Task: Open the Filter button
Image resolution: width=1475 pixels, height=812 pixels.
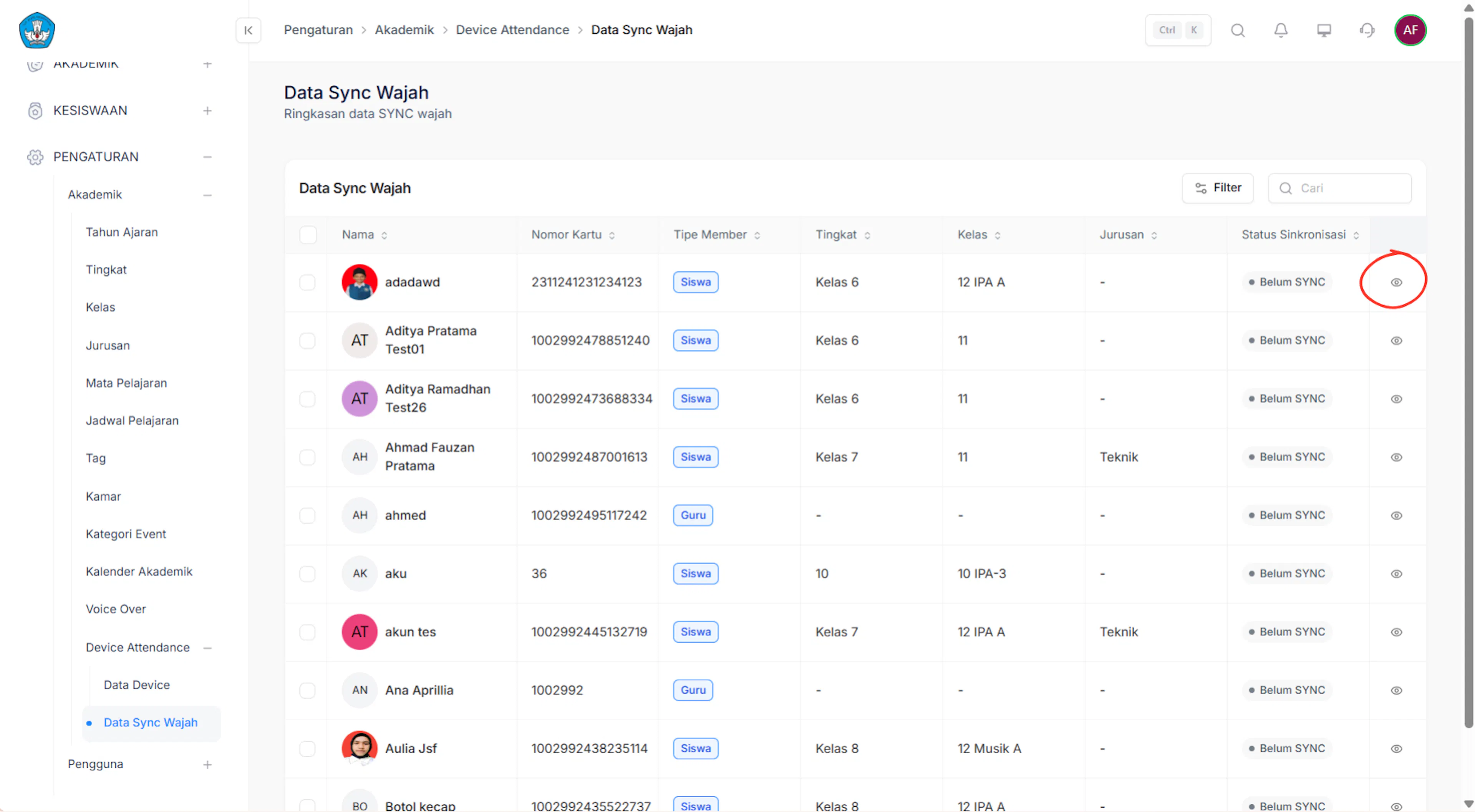Action: tap(1217, 188)
